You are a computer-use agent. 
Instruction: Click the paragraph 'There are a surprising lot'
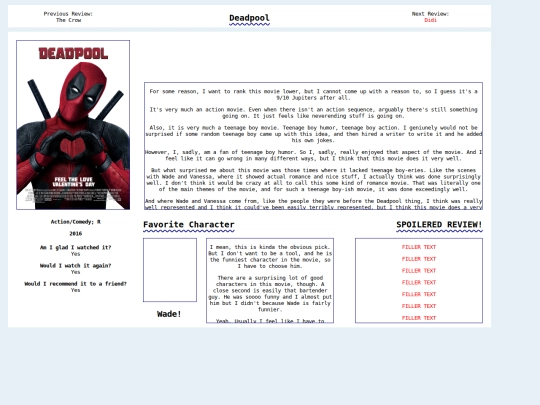tap(270, 293)
